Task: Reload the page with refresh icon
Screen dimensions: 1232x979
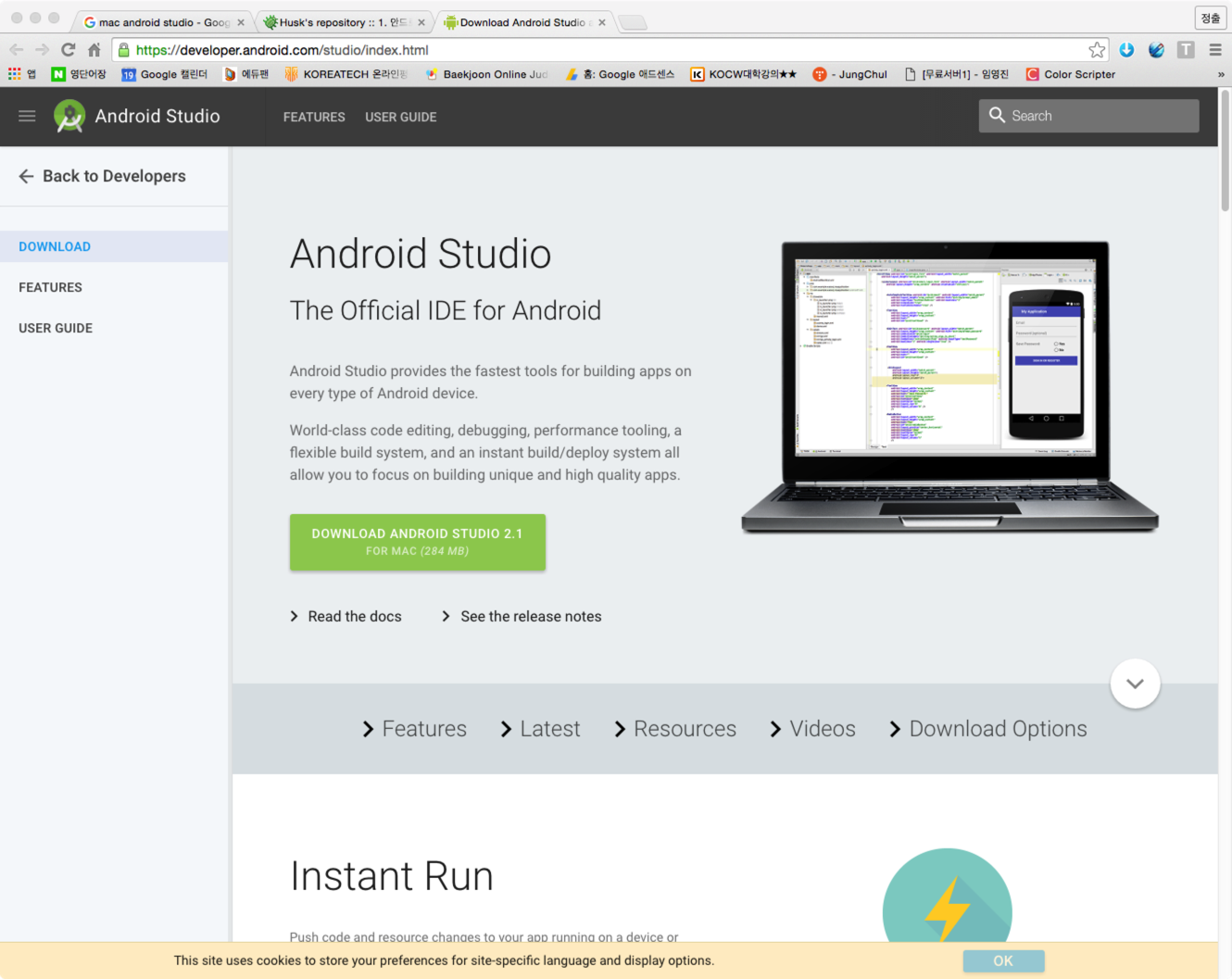Action: (x=69, y=50)
